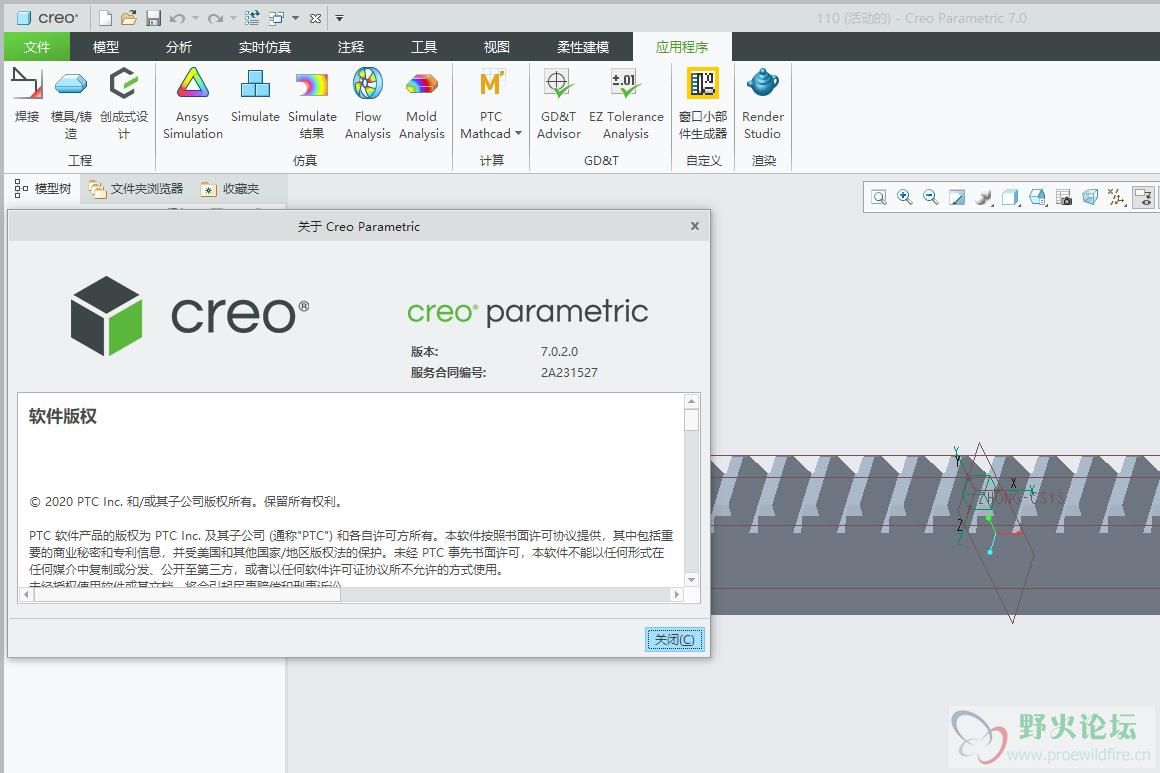Screen dimensions: 1160x773
Task: Undo the last action
Action: click(177, 18)
